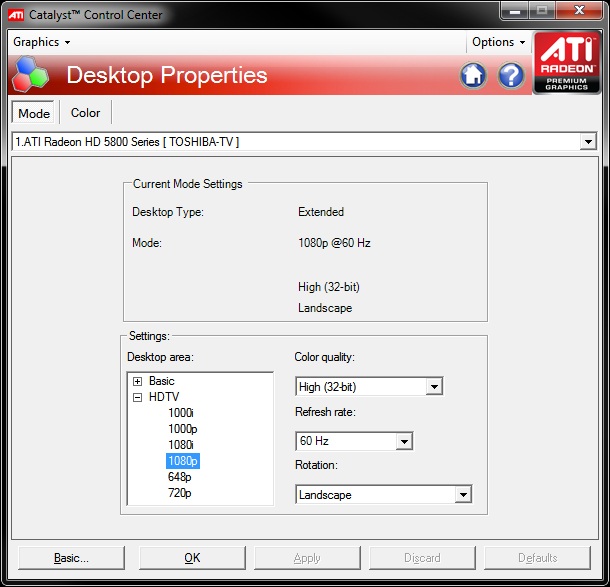This screenshot has height=587, width=610.
Task: Select the 720p desktop area
Action: [179, 493]
